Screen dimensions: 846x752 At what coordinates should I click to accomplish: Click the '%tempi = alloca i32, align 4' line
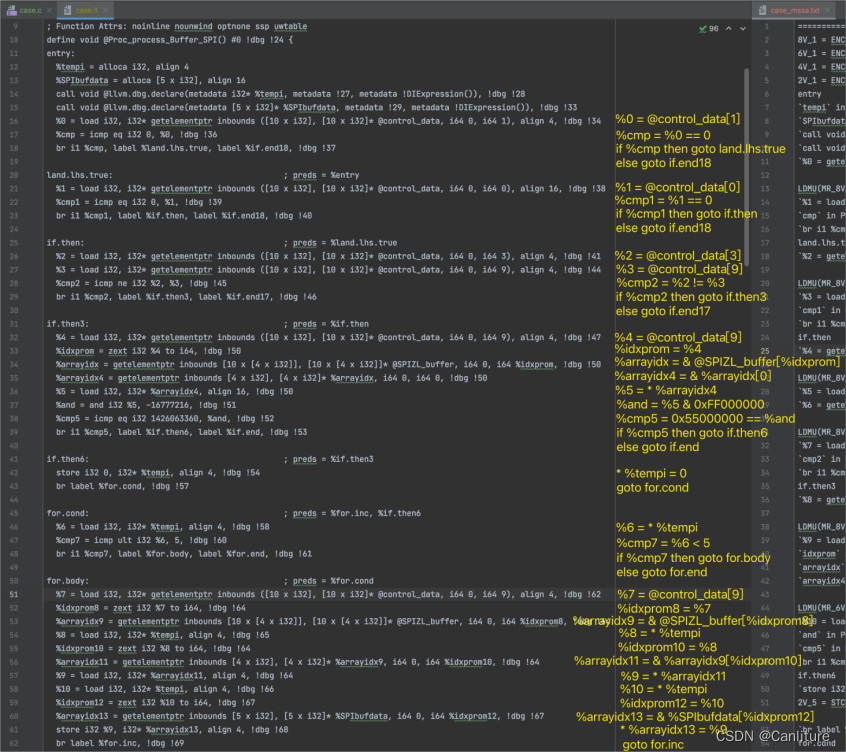coord(122,67)
